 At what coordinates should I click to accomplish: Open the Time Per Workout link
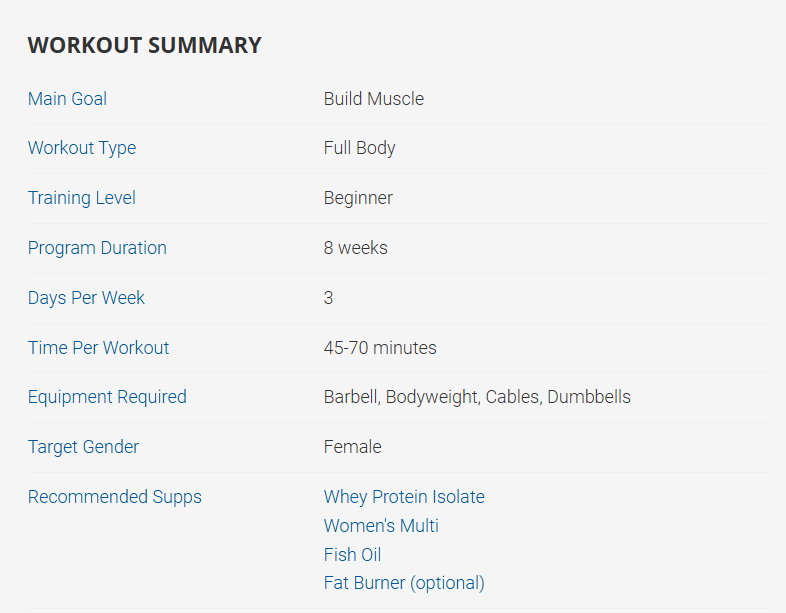[98, 348]
